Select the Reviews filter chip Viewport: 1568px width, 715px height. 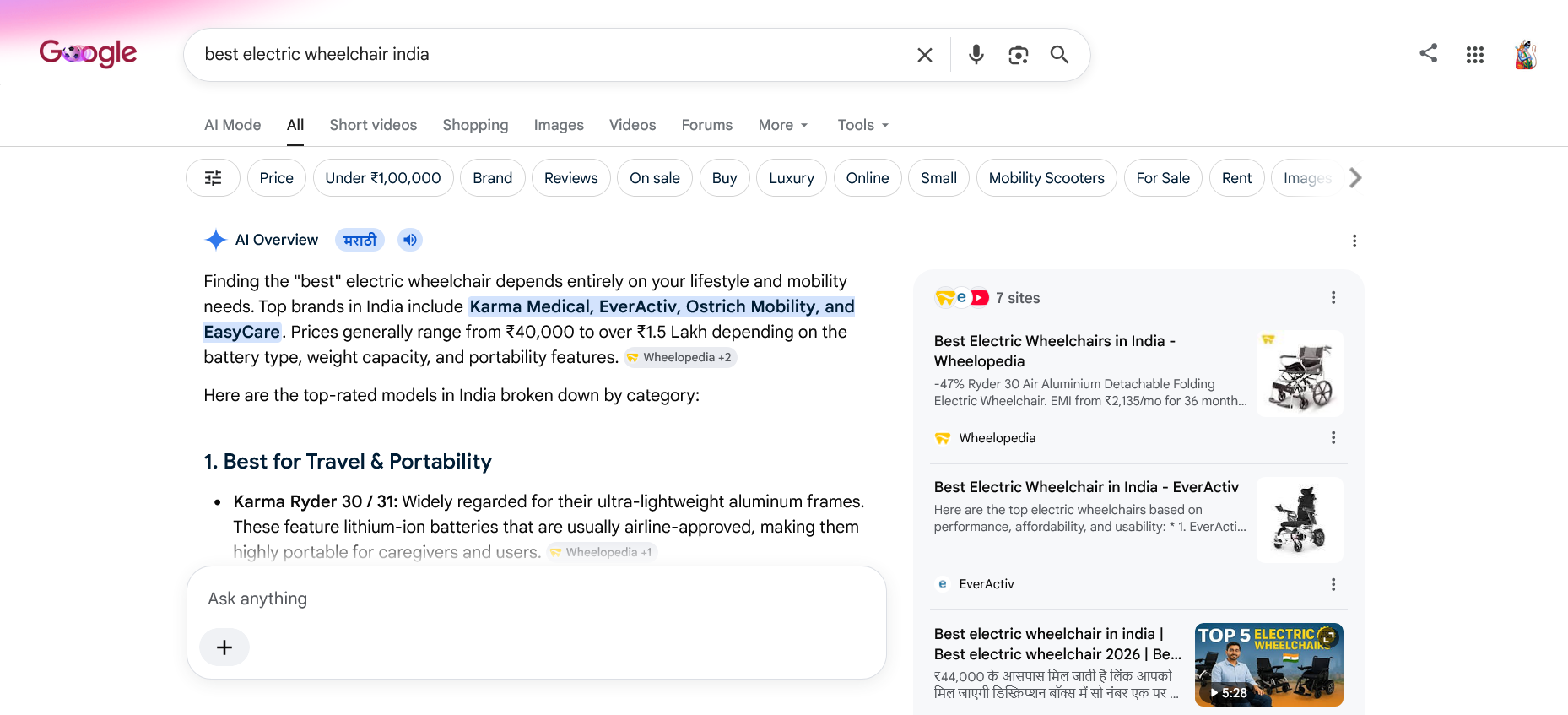point(571,178)
